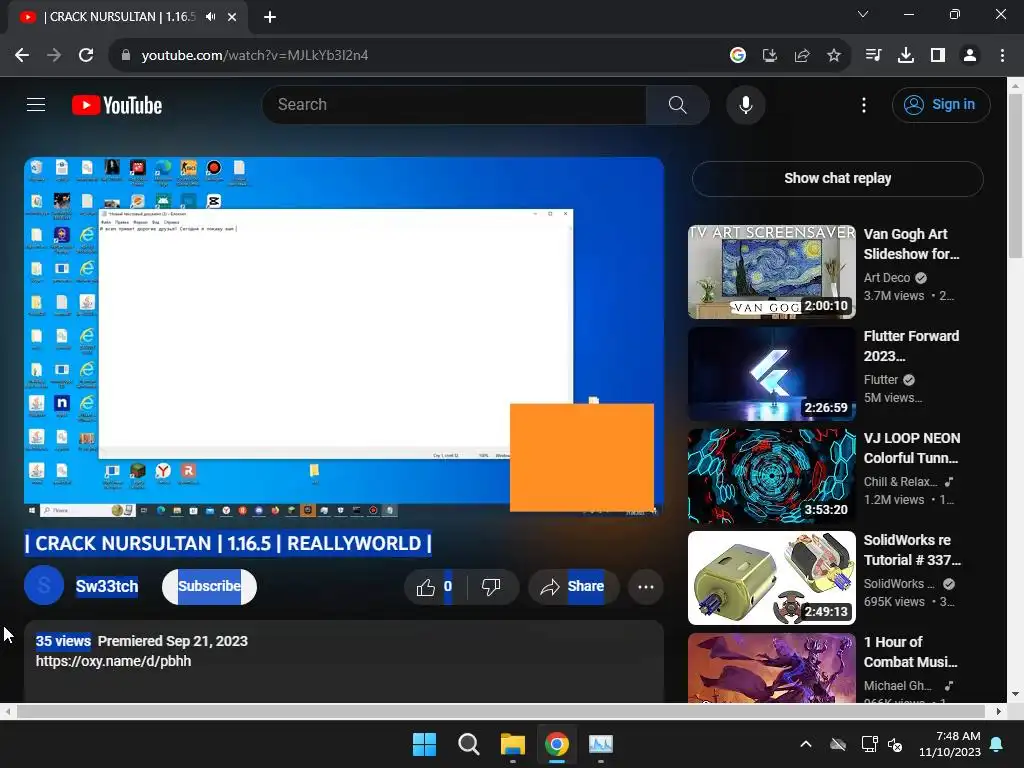1024x768 pixels.
Task: Open the monitor app on taskbar
Action: point(600,744)
